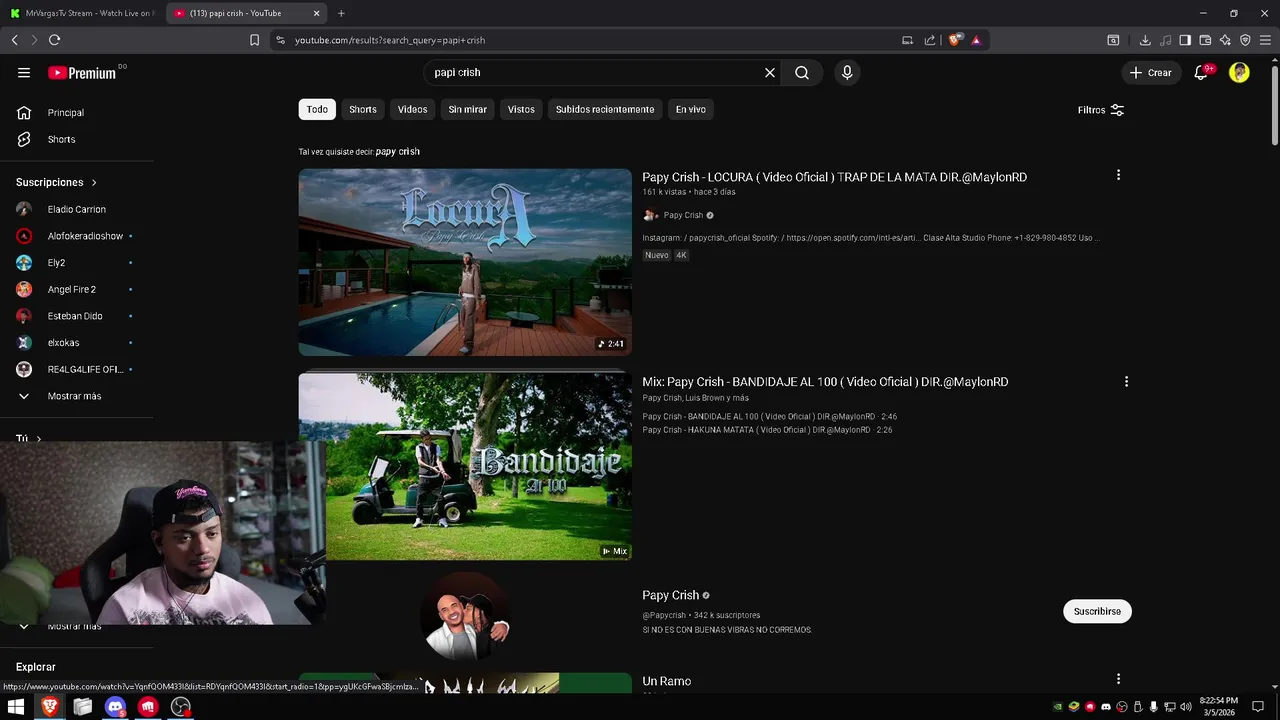The width and height of the screenshot is (1280, 720).
Task: Open the YouTube hamburger guide menu
Action: [24, 73]
